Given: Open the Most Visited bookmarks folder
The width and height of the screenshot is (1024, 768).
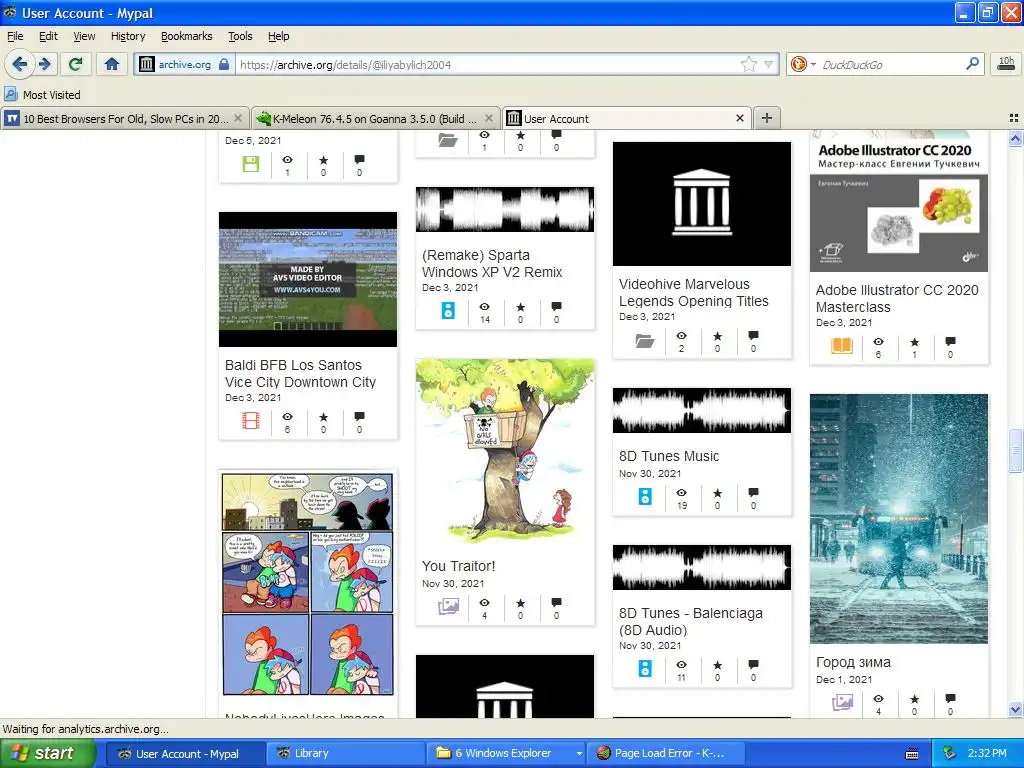Looking at the screenshot, I should [42, 95].
